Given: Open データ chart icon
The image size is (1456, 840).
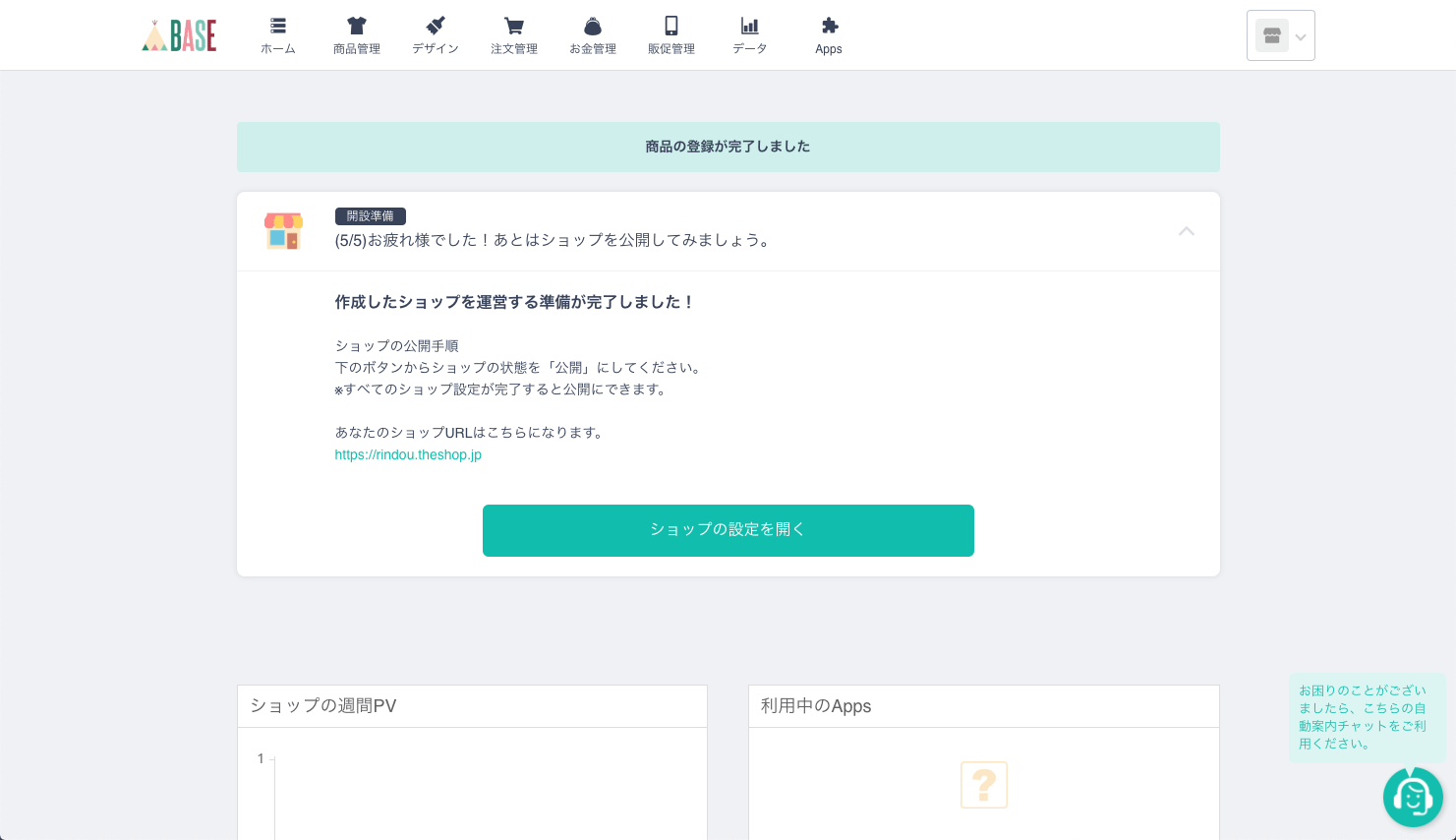Looking at the screenshot, I should pyautogui.click(x=750, y=26).
